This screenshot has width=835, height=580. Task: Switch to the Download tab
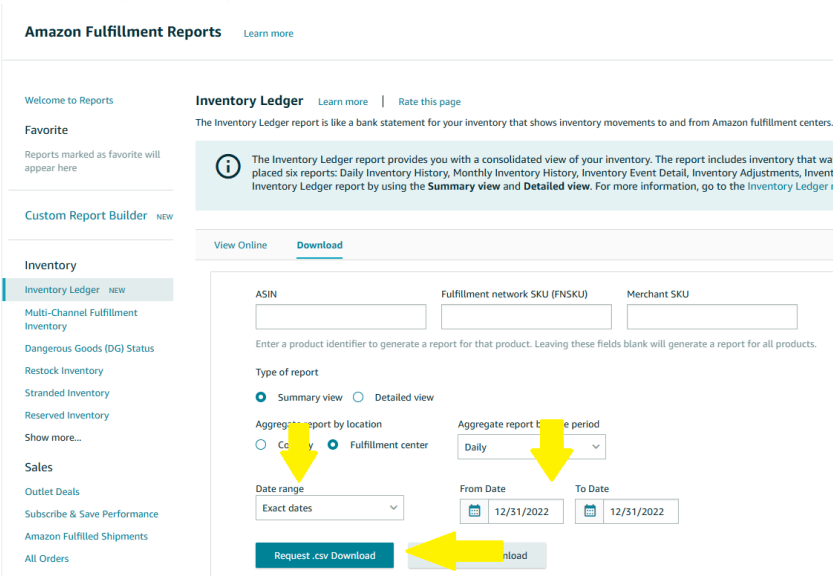pos(320,245)
